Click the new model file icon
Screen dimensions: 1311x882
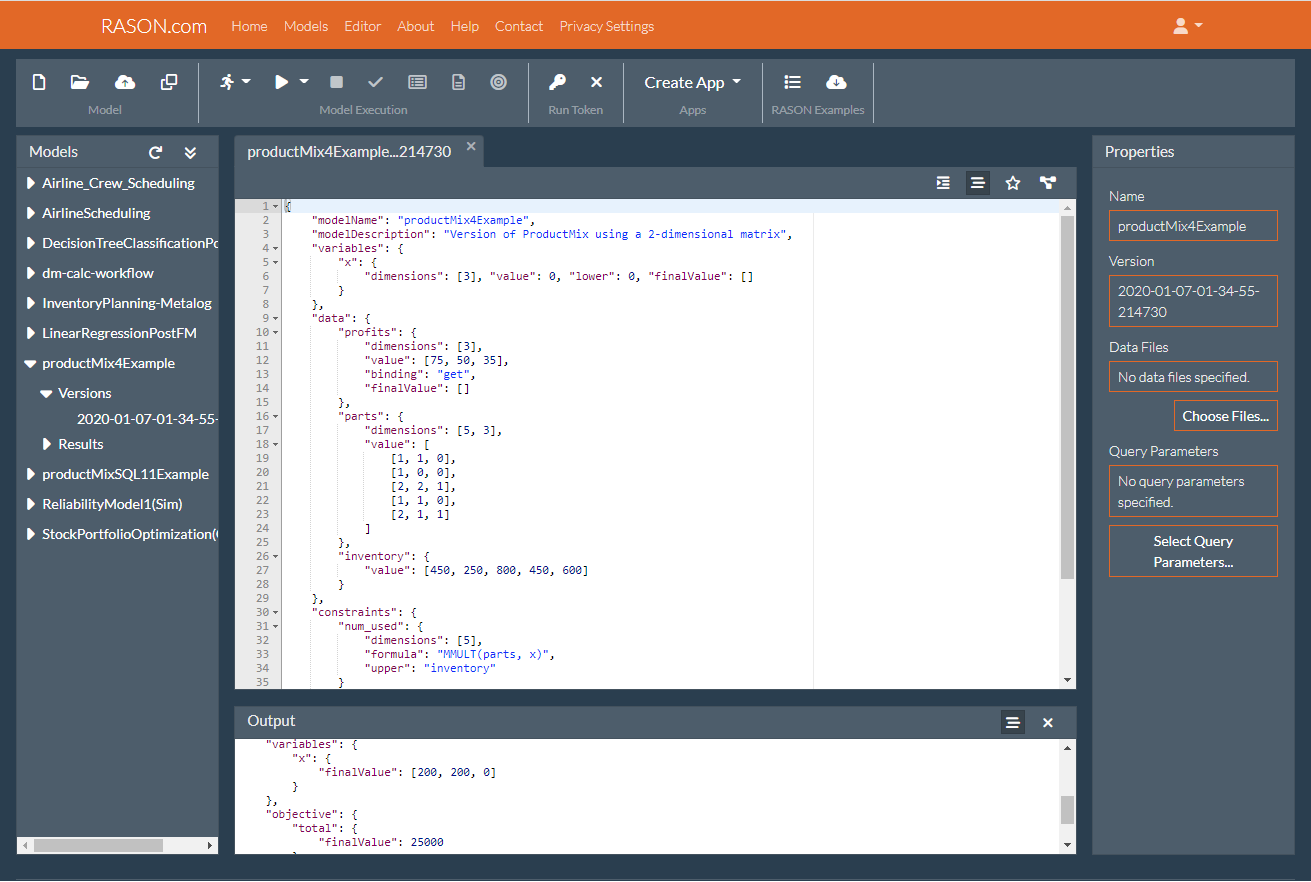39,83
